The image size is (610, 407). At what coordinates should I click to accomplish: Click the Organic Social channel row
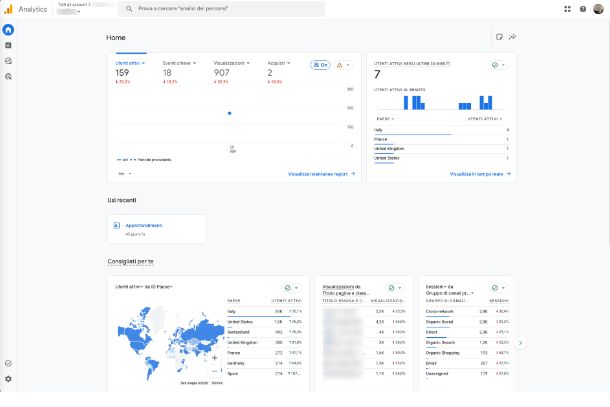(x=467, y=322)
